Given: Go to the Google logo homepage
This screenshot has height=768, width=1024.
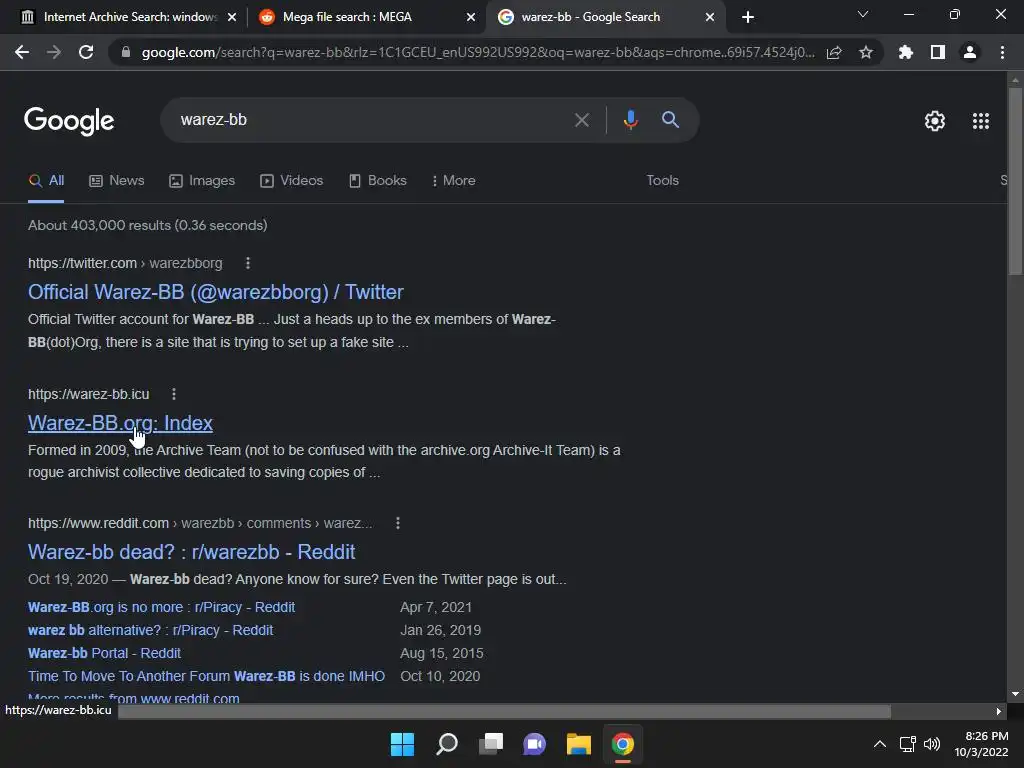Looking at the screenshot, I should point(69,121).
